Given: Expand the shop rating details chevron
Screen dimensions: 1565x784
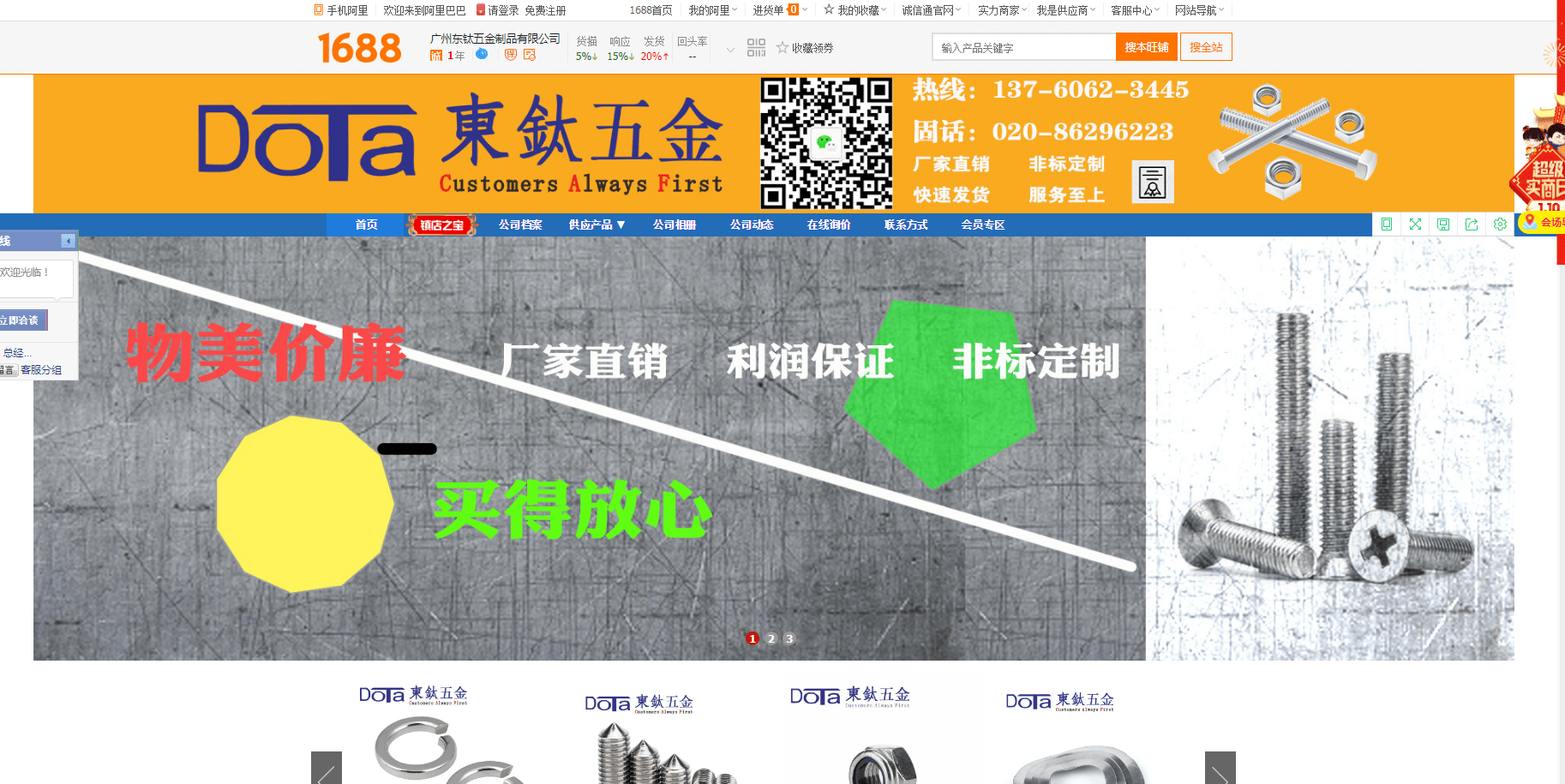Looking at the screenshot, I should [730, 50].
